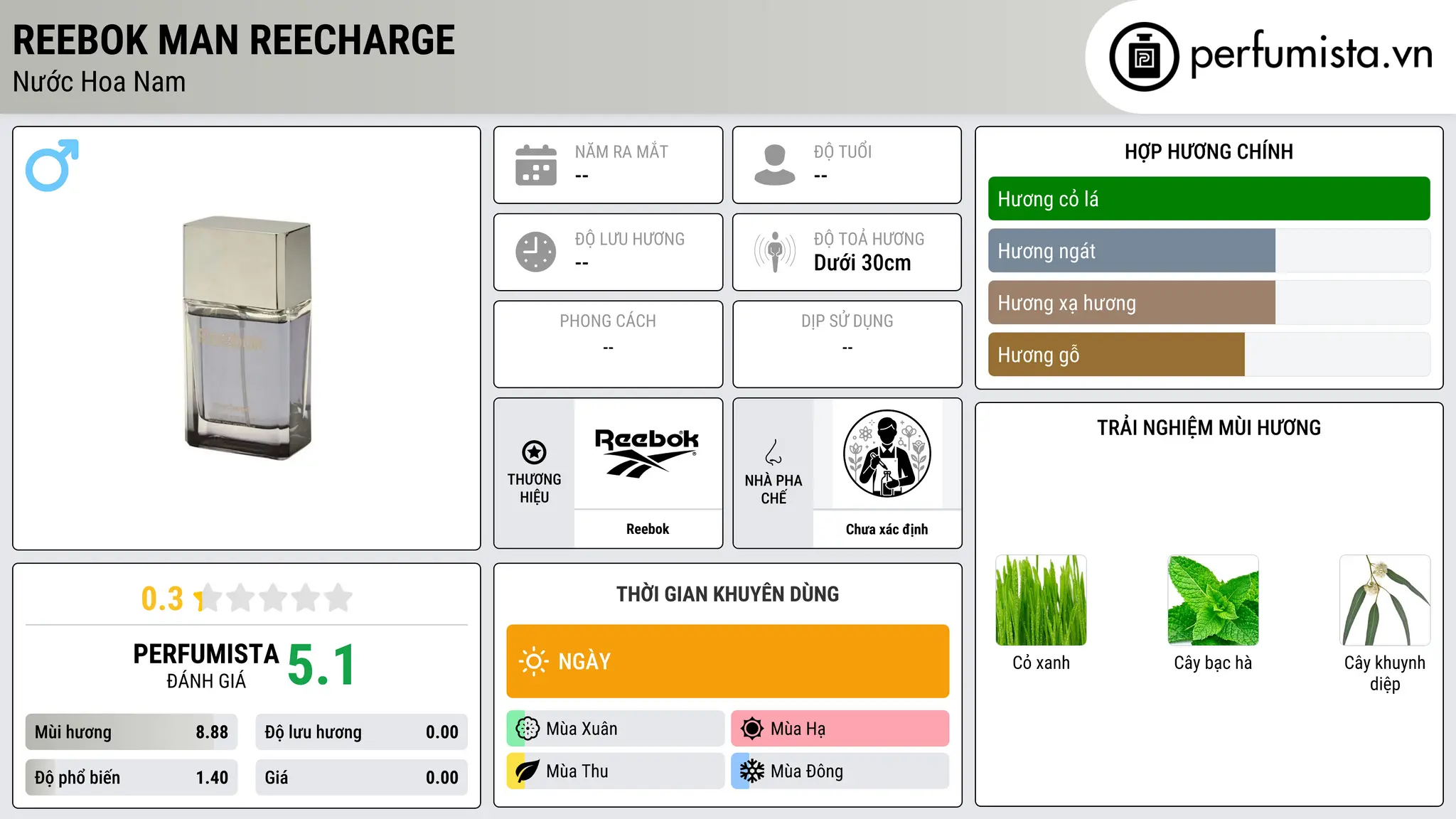
Task: Click the Mùi hương score row
Action: 132,732
